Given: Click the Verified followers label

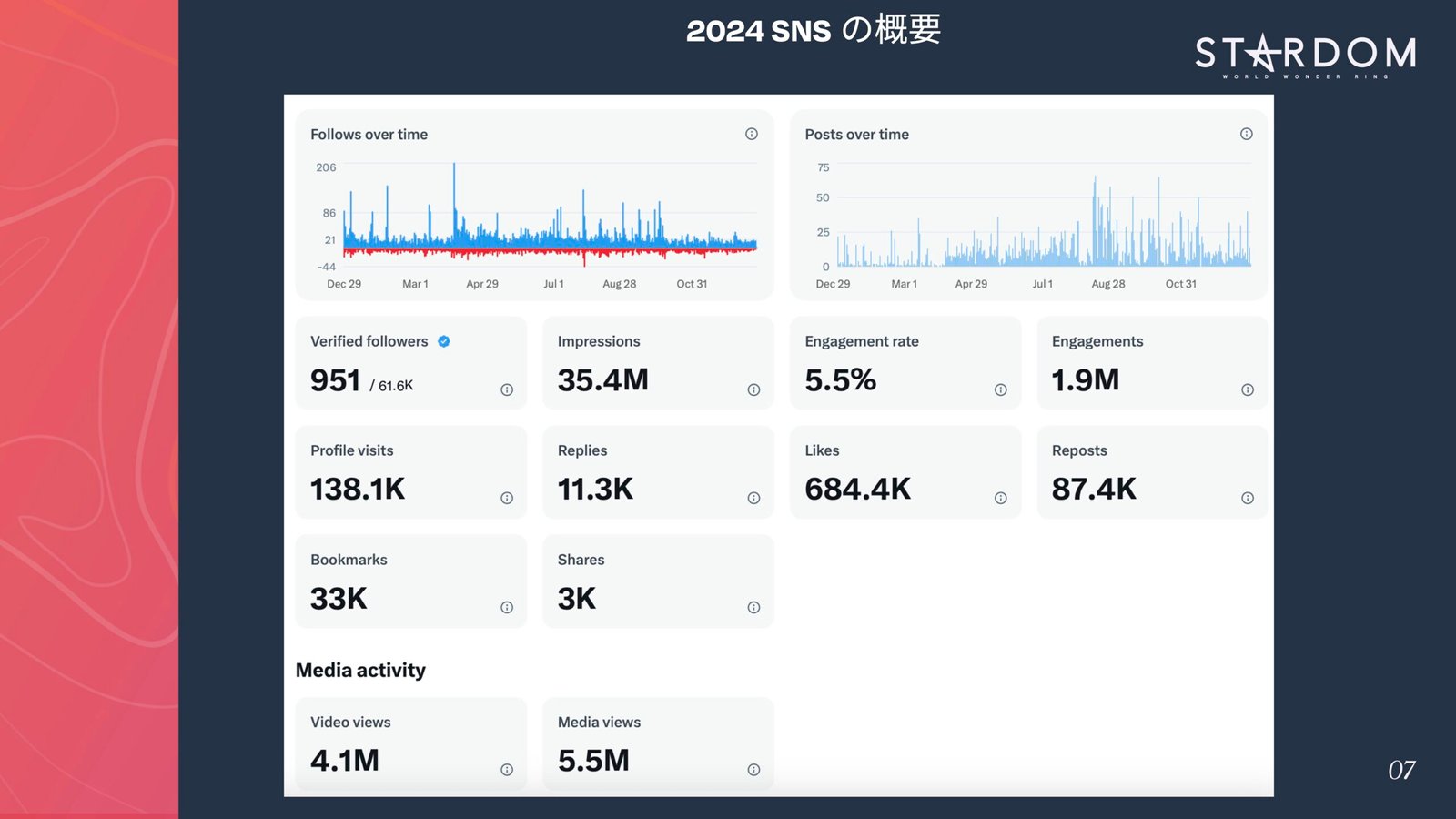Looking at the screenshot, I should [x=369, y=341].
